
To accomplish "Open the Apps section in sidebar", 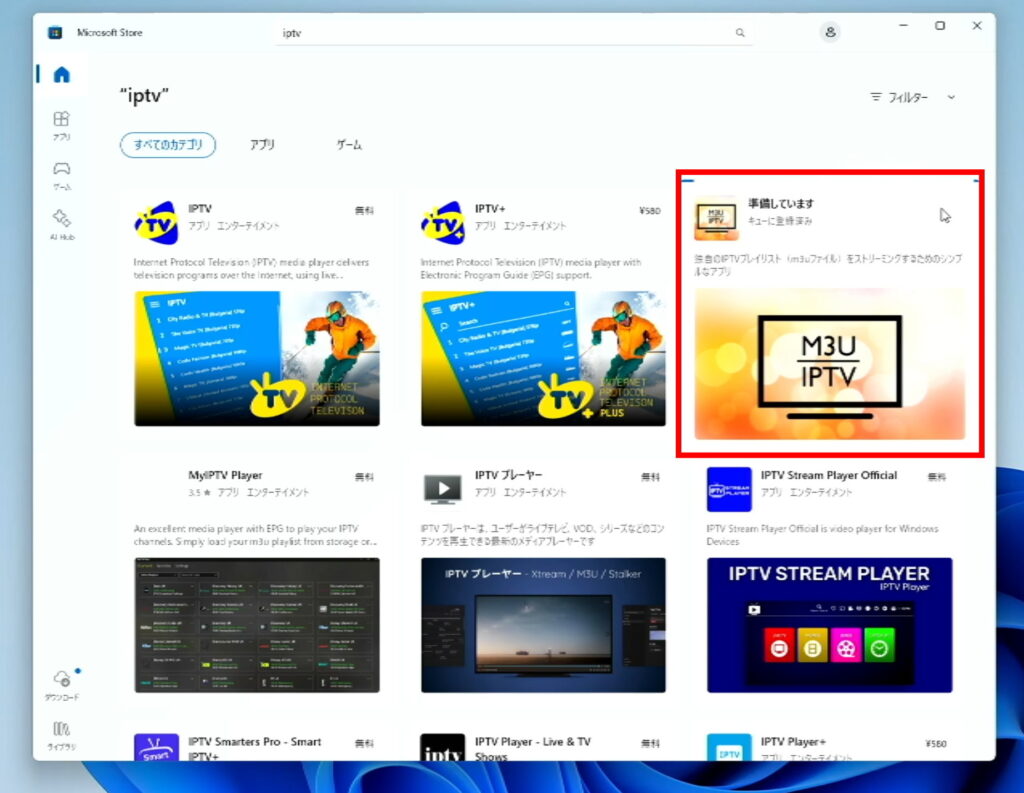I will (61, 124).
